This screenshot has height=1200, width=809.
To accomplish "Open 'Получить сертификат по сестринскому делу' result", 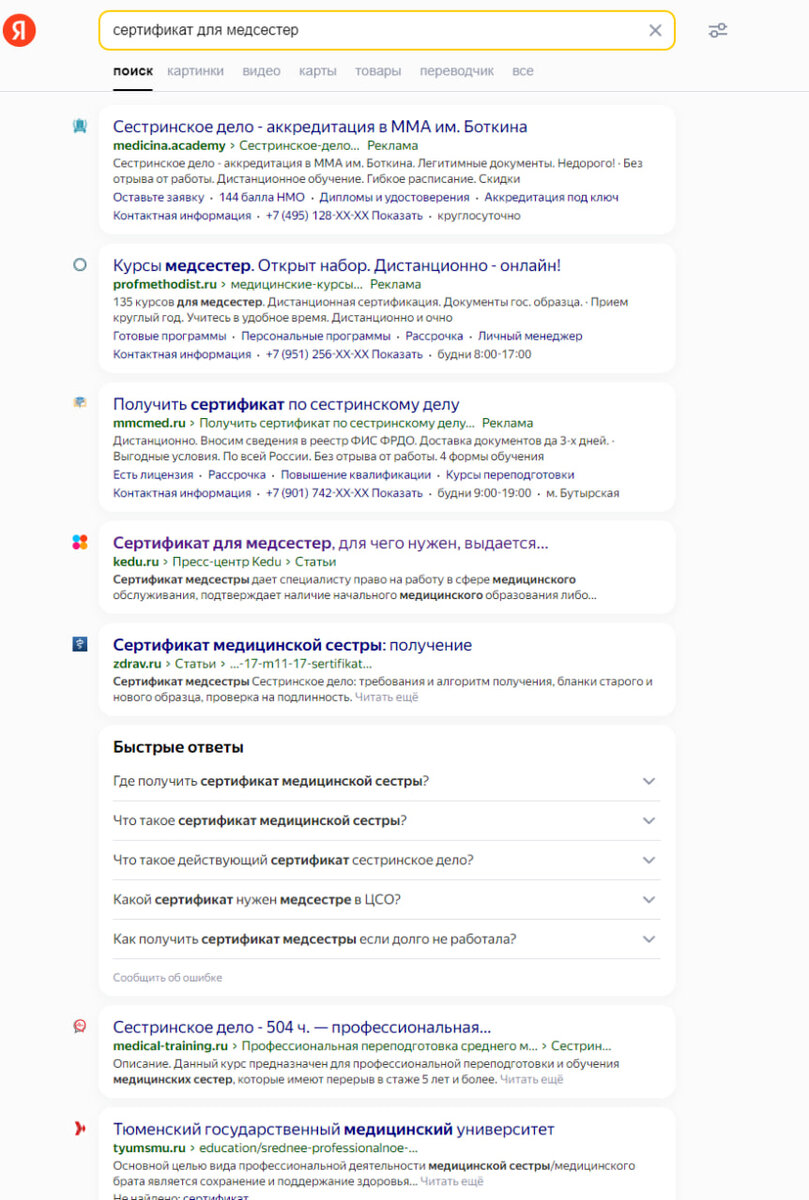I will (x=286, y=404).
